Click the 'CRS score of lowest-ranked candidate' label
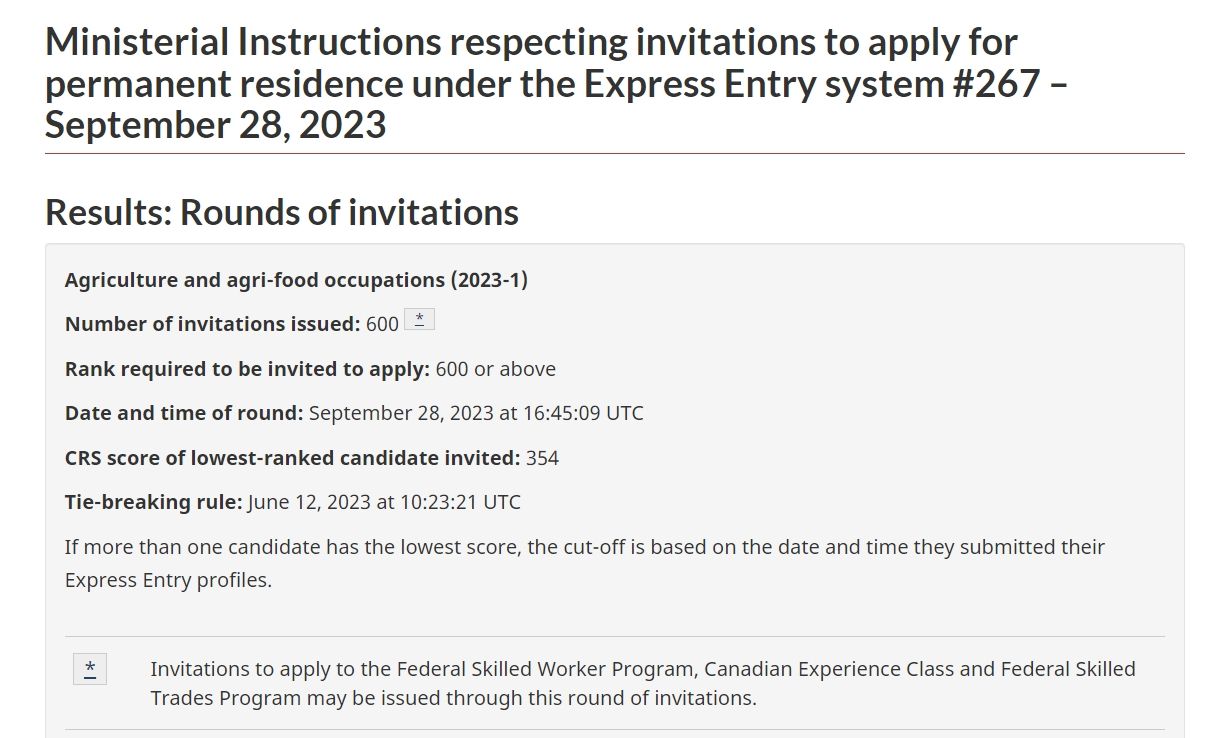The image size is (1228, 738). [x=292, y=458]
